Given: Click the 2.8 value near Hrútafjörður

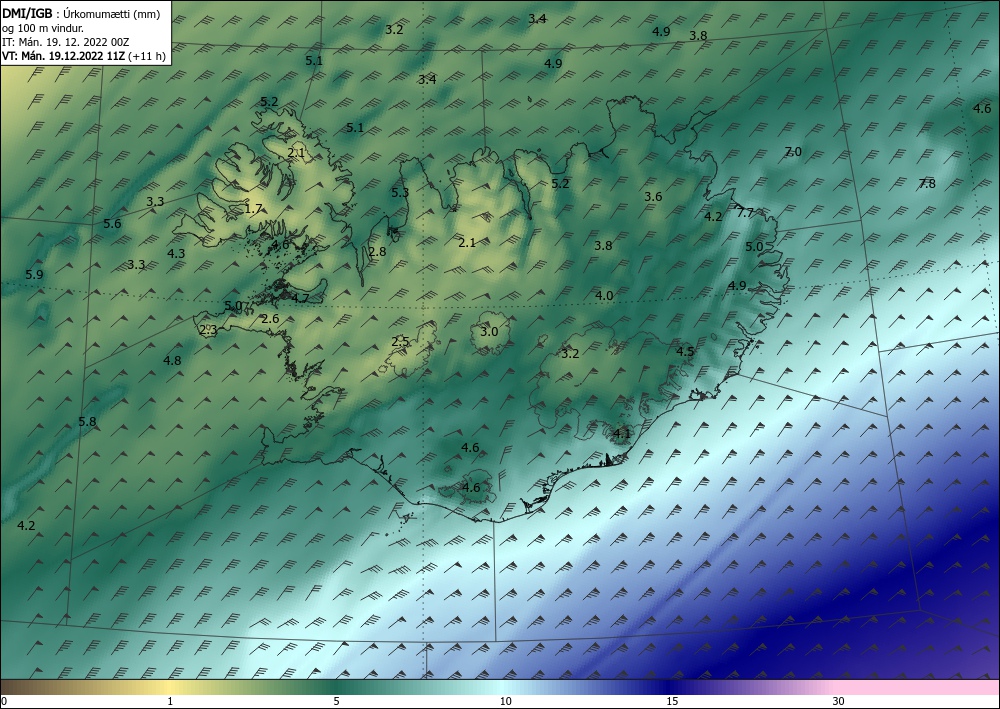Looking at the screenshot, I should click(x=378, y=251).
